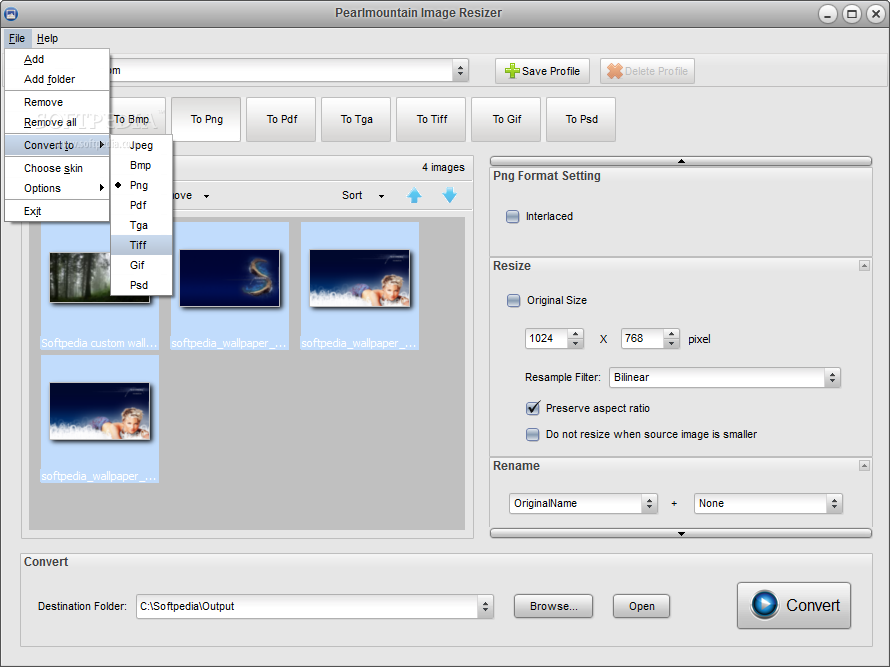Open the Destination Folder dropdown
The width and height of the screenshot is (890, 667).
pyautogui.click(x=485, y=606)
